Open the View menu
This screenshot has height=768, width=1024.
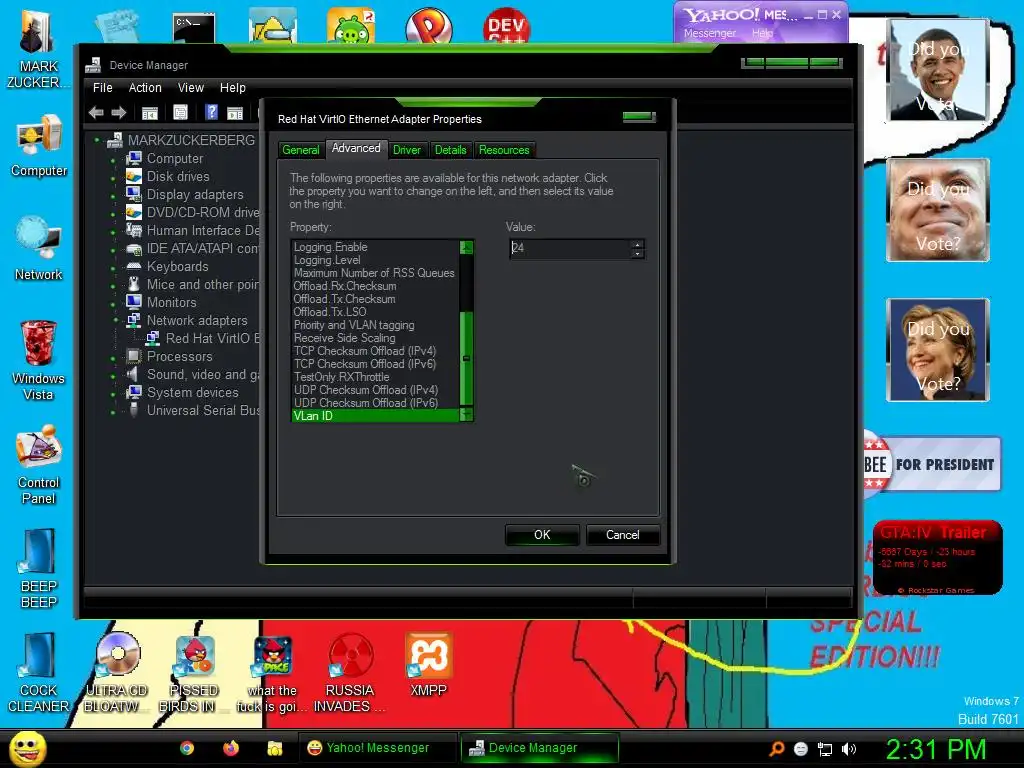coord(191,88)
